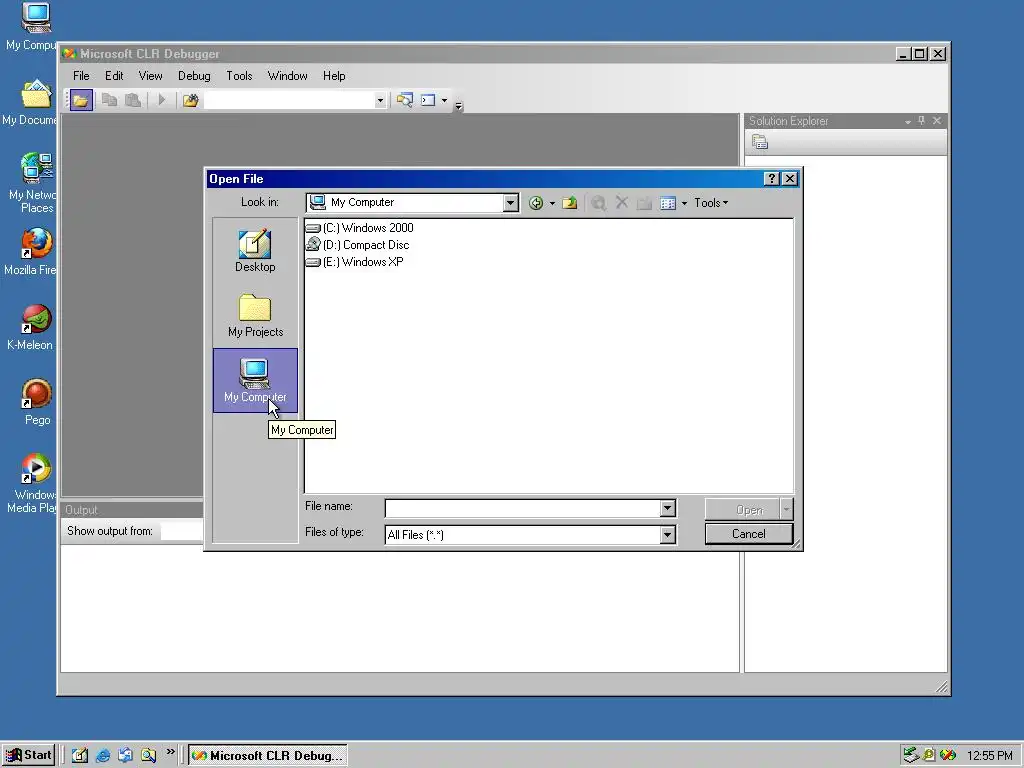Click the Views icon in Open File
The width and height of the screenshot is (1024, 768).
(667, 203)
